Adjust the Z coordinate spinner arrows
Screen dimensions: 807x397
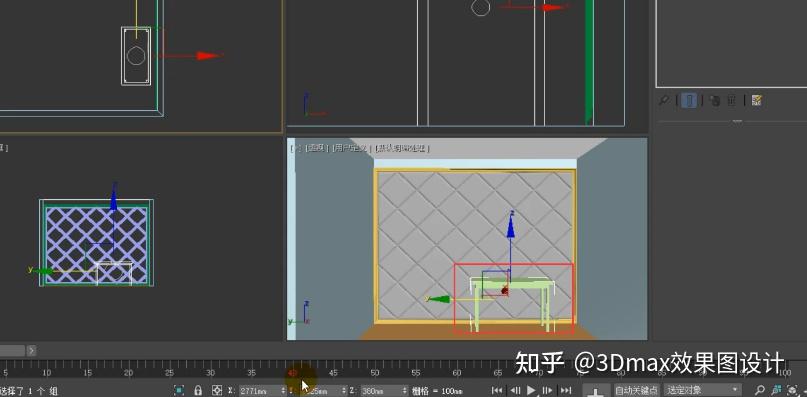405,391
